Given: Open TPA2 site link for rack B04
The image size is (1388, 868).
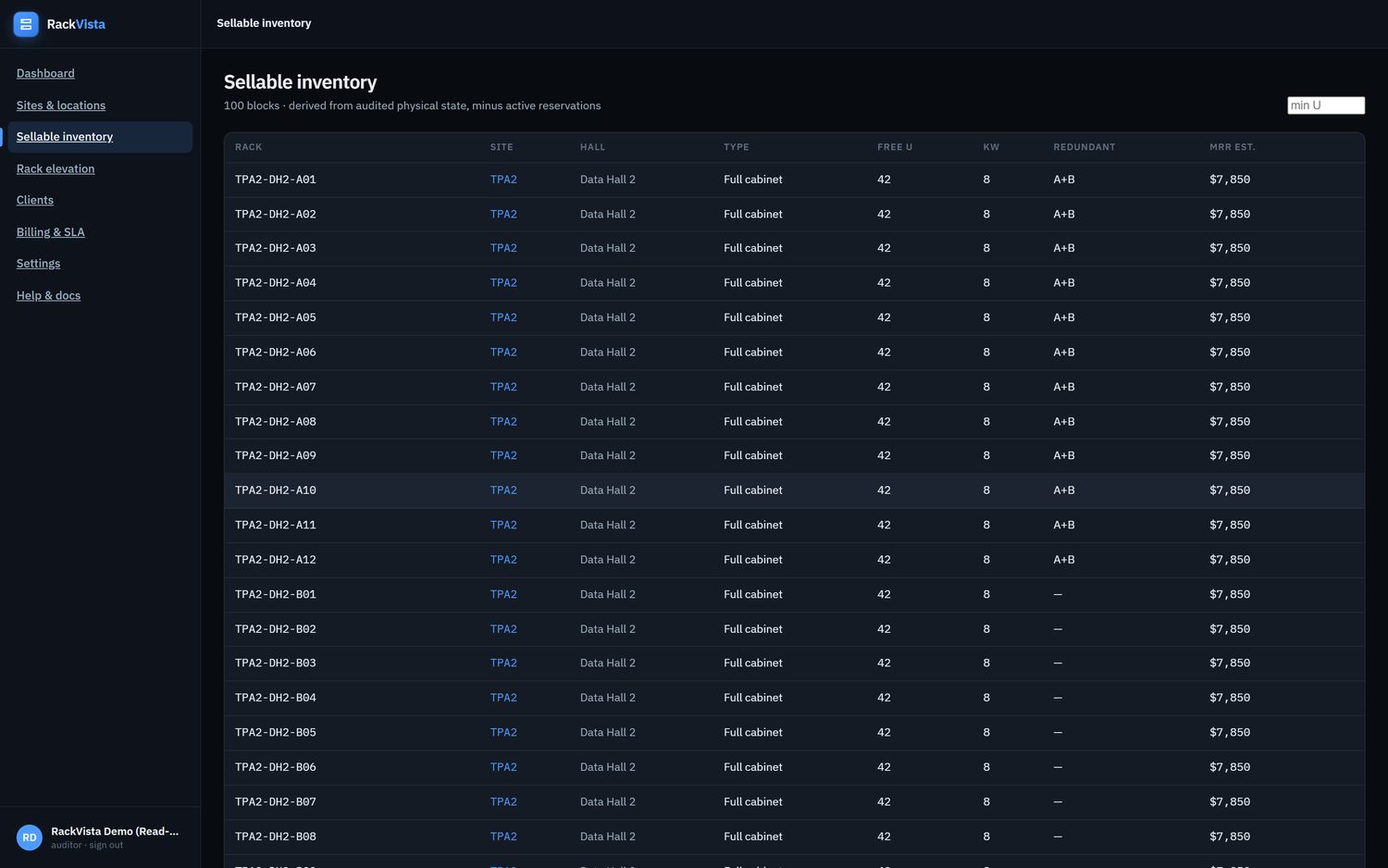Looking at the screenshot, I should [503, 698].
